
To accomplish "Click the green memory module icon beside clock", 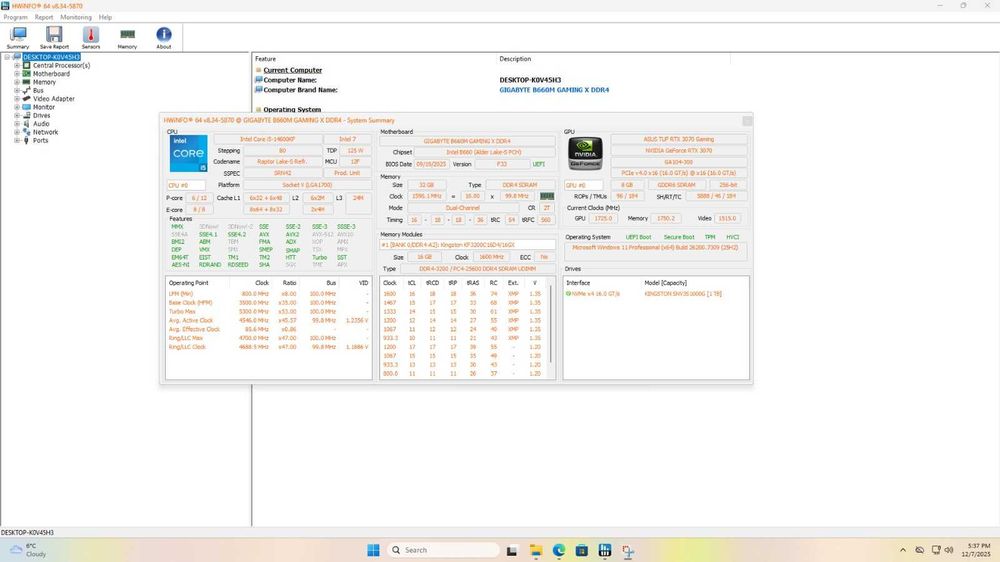I will coord(547,196).
